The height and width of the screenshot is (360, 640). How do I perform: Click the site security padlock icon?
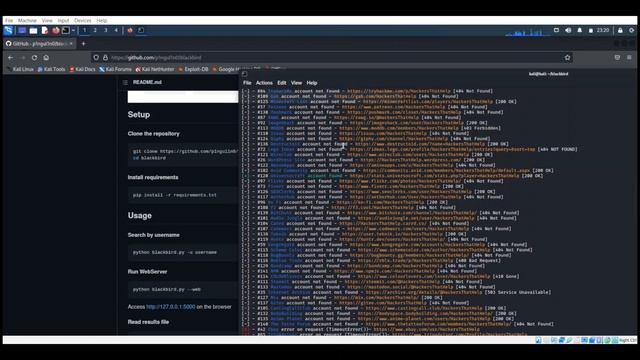tap(105, 58)
